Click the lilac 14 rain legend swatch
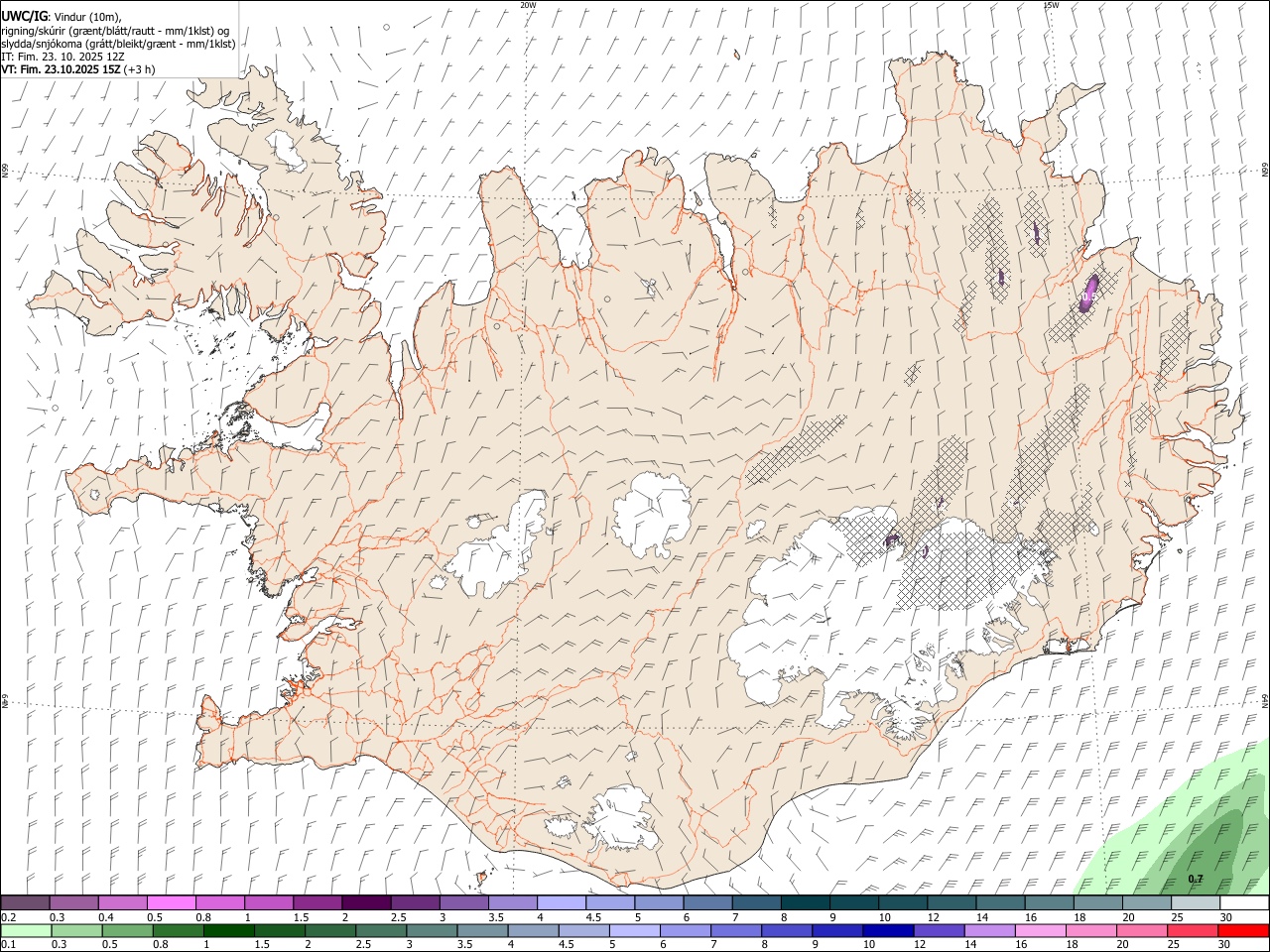Viewport: 1270px width, 952px height. [x=989, y=930]
